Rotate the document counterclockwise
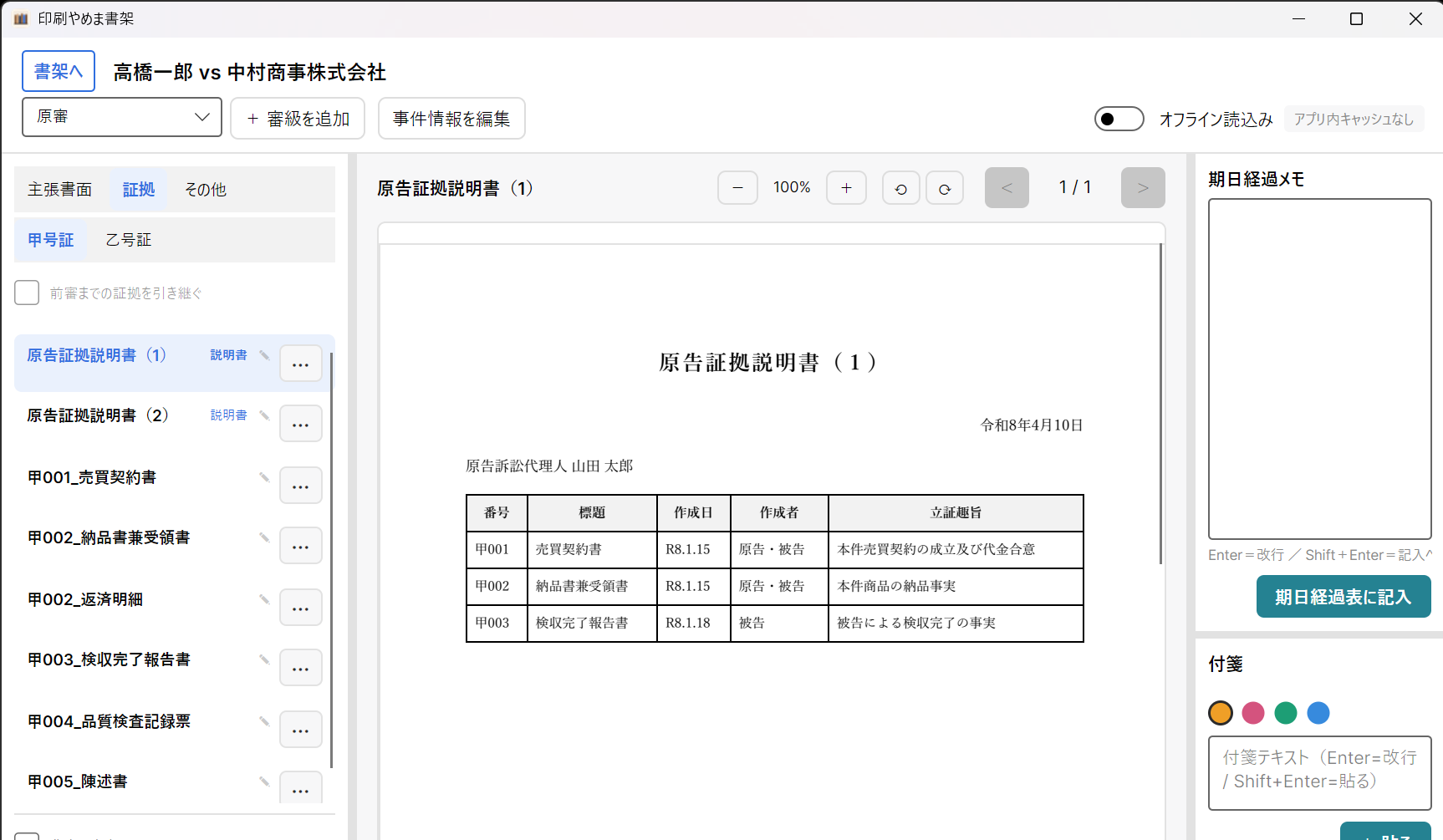This screenshot has height=840, width=1443. click(x=901, y=188)
